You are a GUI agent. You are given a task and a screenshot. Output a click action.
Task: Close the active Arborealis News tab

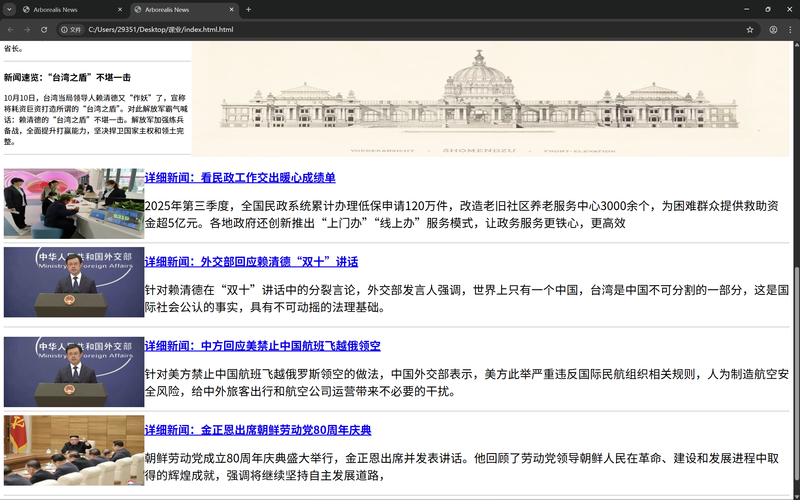232,9
